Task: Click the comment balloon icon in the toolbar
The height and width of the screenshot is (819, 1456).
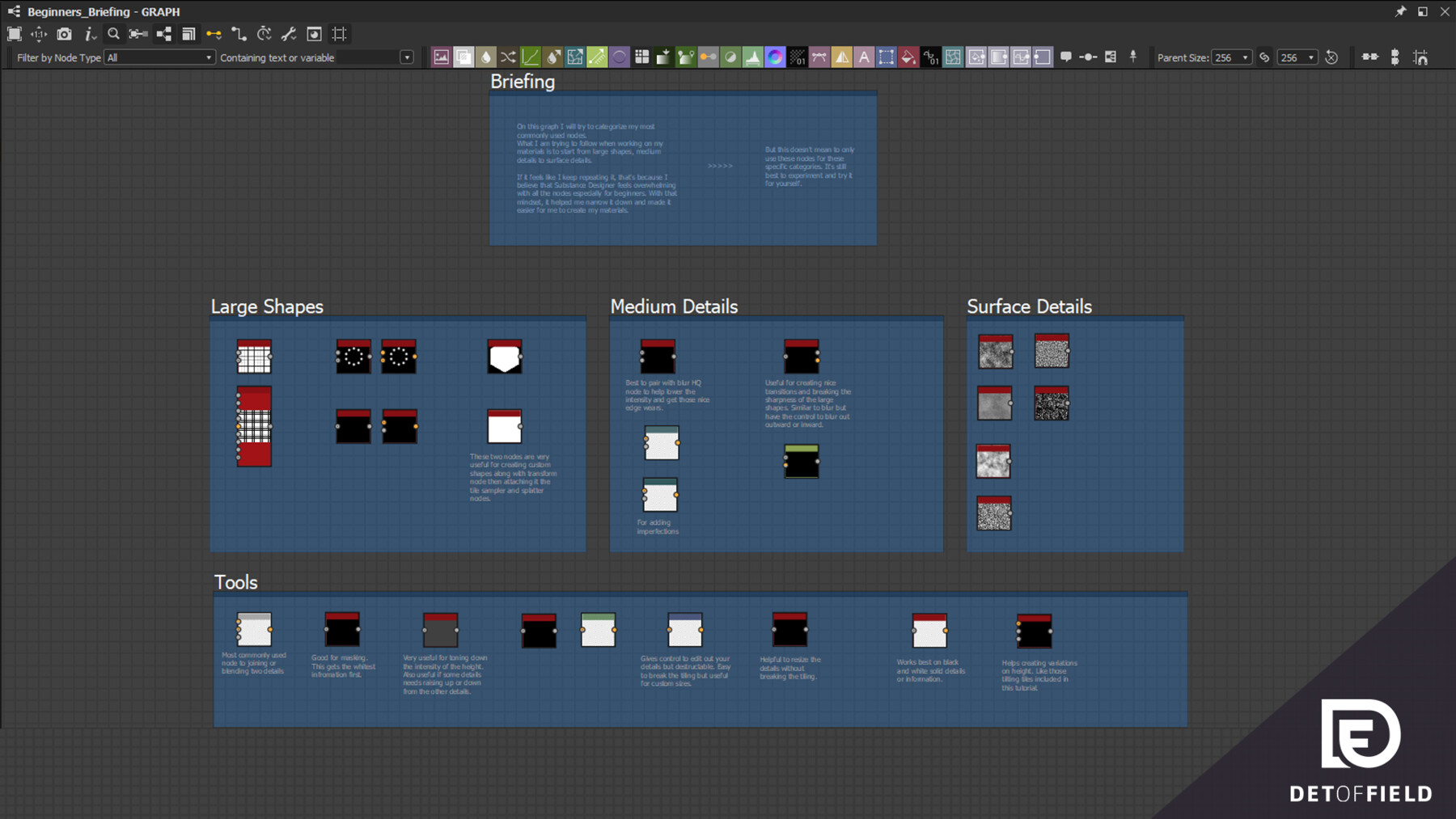Action: click(x=1066, y=57)
